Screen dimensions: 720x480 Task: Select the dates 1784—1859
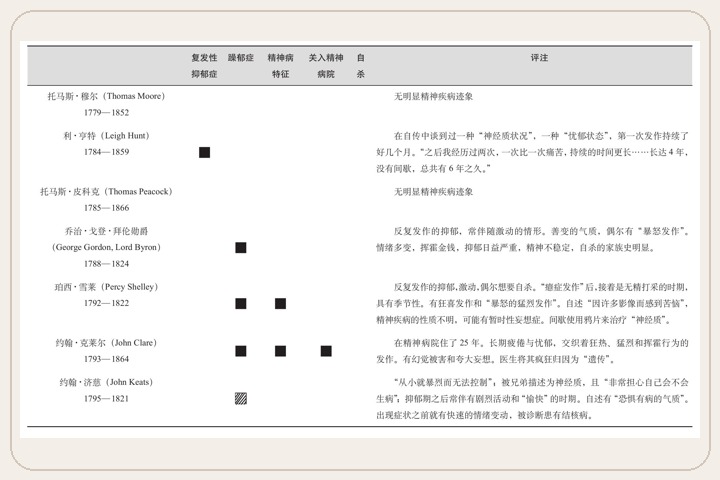point(106,152)
